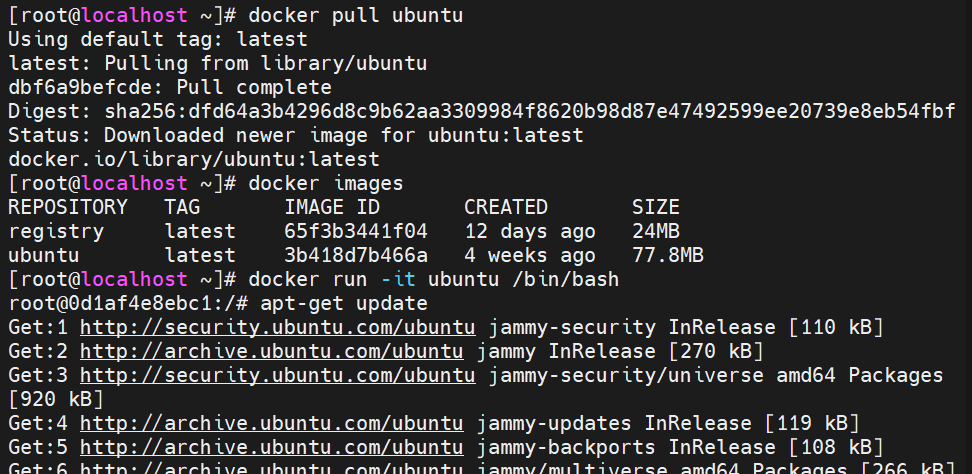Open archive.ubuntu.com link on Get:5 line
This screenshot has width=972, height=474.
(x=272, y=447)
